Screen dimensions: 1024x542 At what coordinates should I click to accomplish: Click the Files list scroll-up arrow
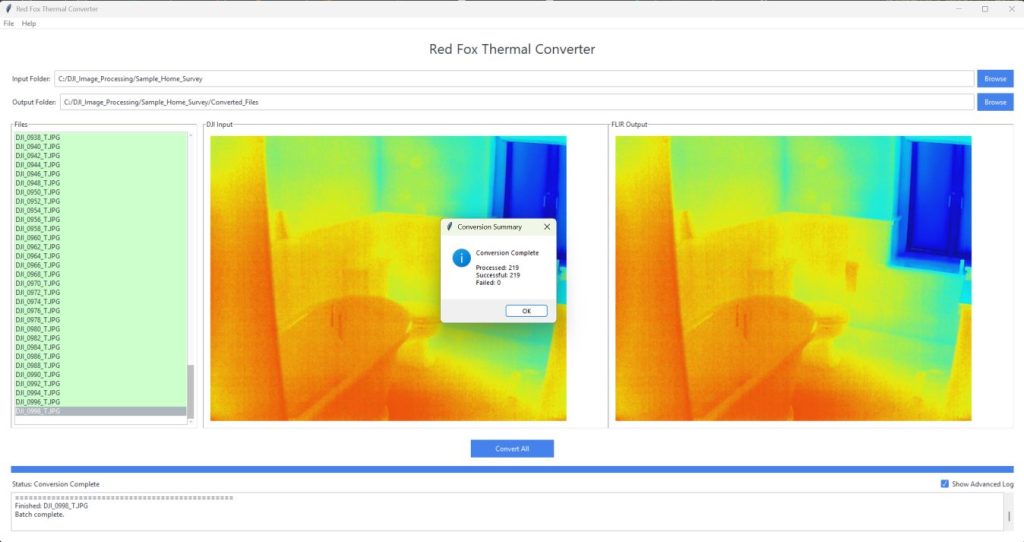click(x=191, y=135)
